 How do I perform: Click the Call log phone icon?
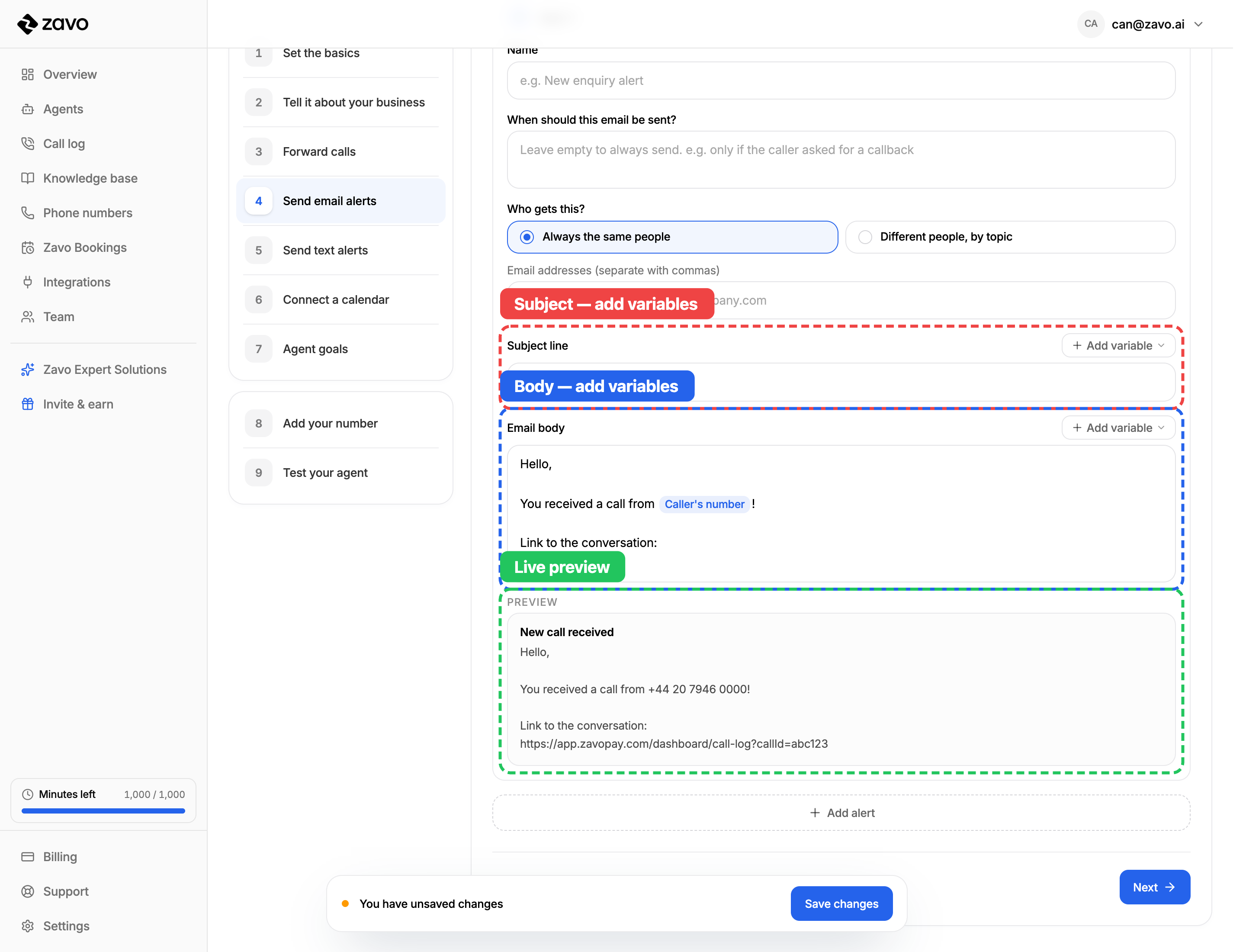[x=27, y=143]
